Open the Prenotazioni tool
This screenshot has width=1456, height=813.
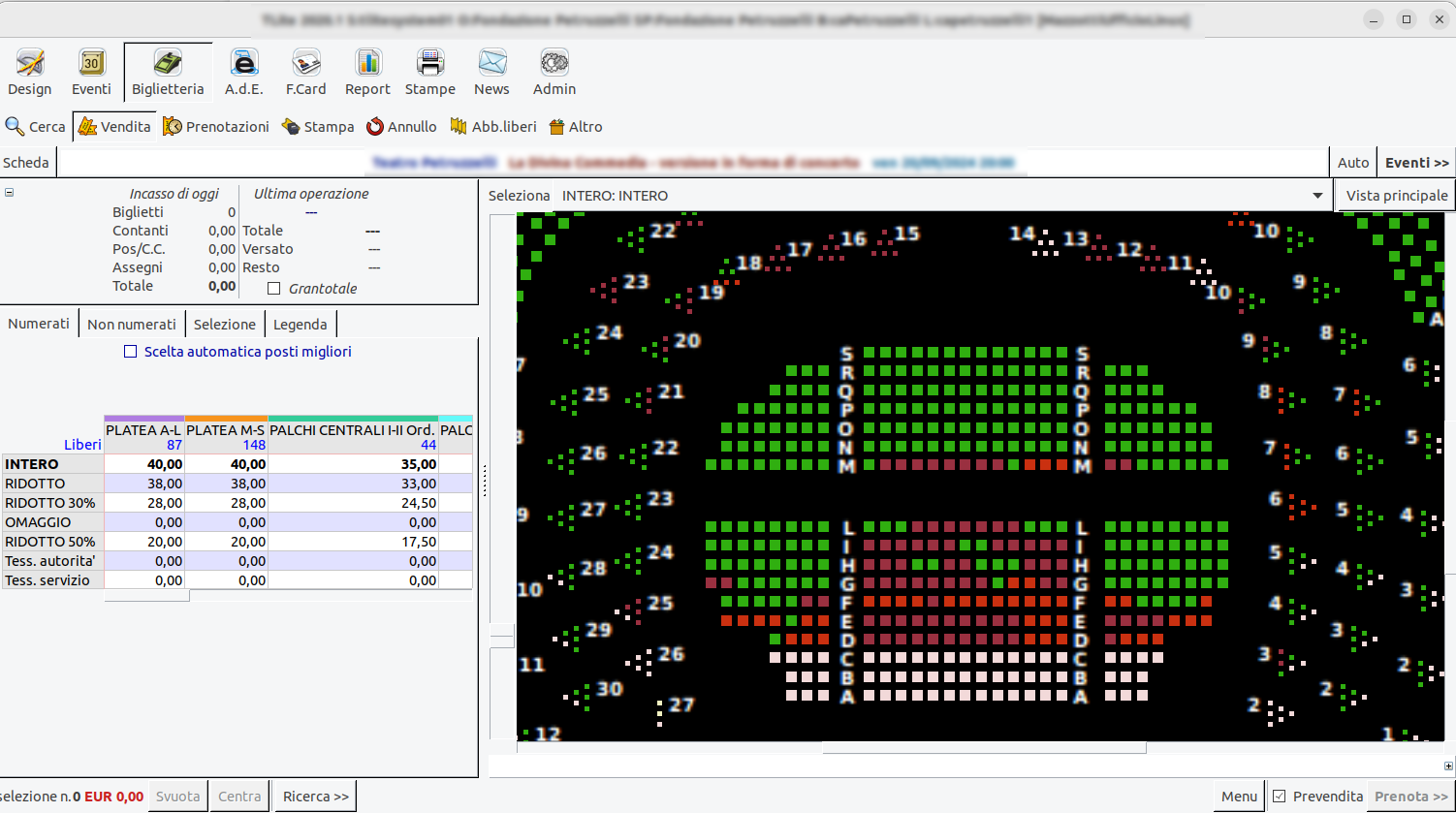pyautogui.click(x=216, y=127)
